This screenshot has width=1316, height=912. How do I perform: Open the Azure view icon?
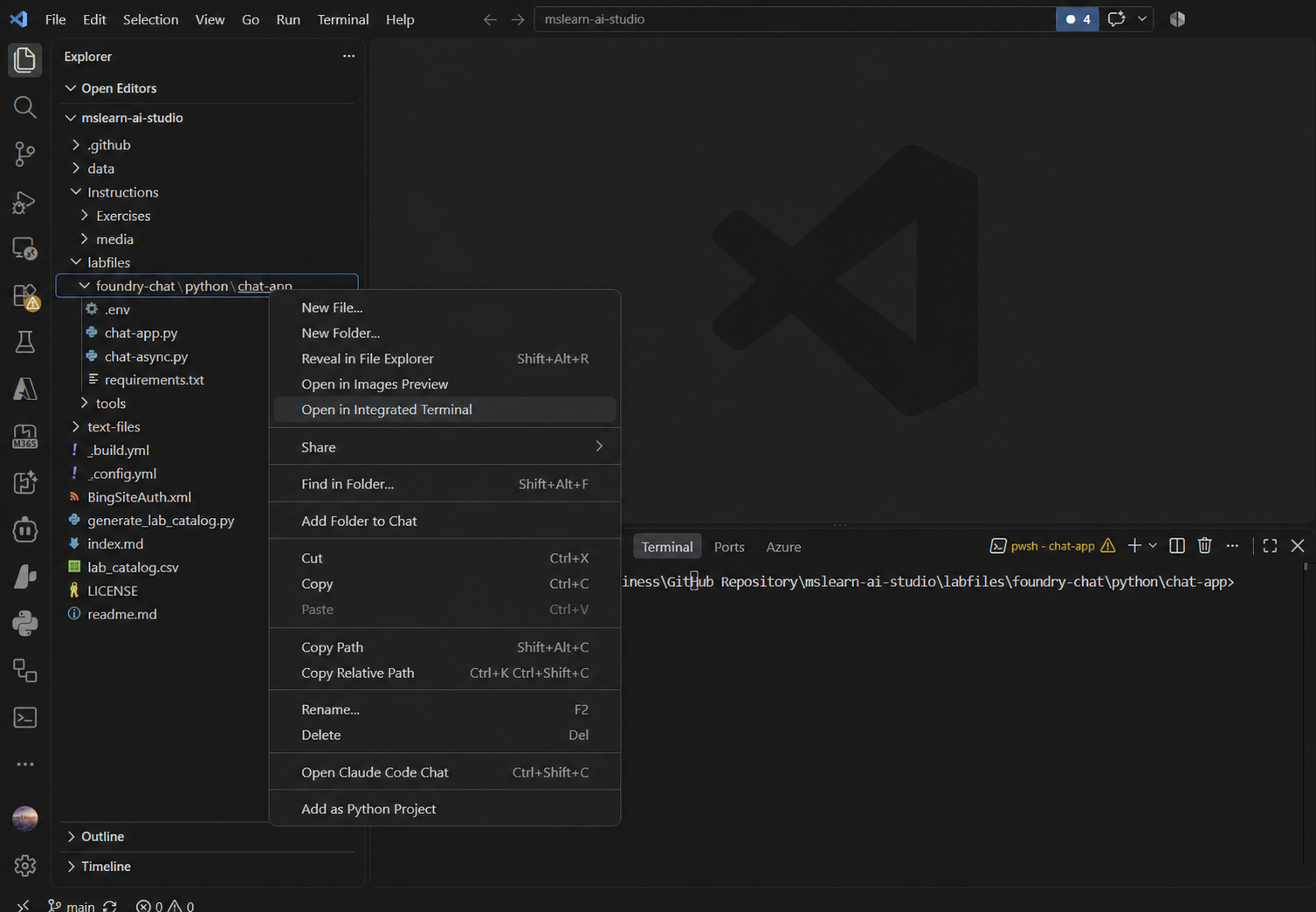click(24, 390)
